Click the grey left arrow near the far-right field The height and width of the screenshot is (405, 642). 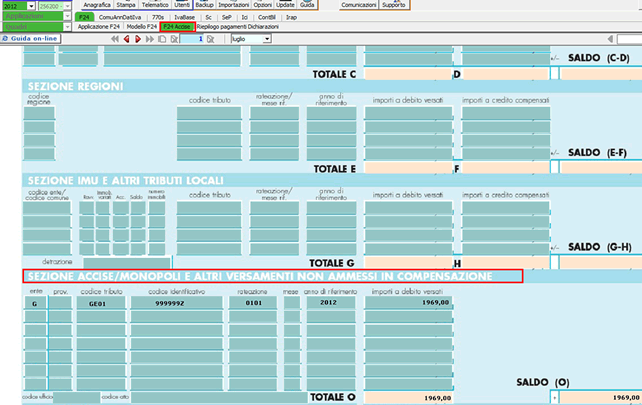pos(610,39)
